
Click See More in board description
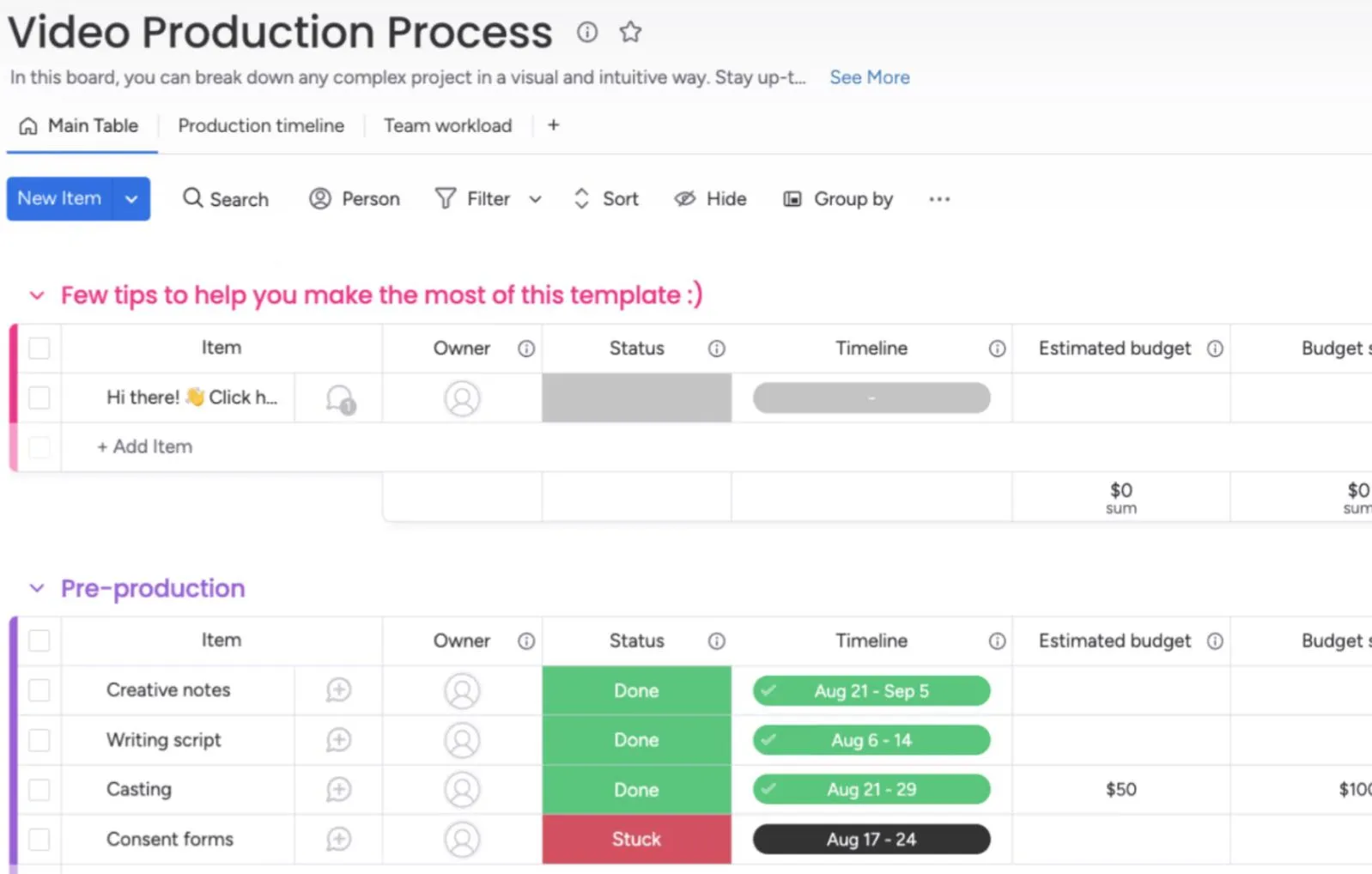(870, 77)
